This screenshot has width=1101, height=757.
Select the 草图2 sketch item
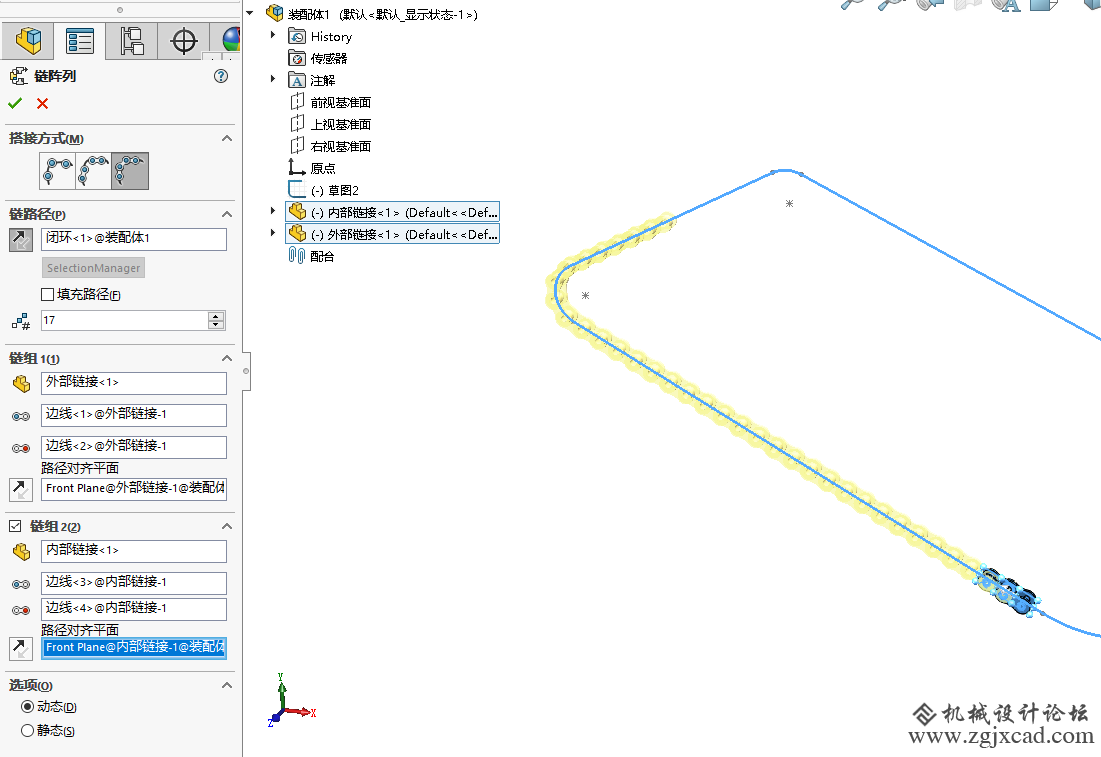[x=324, y=190]
